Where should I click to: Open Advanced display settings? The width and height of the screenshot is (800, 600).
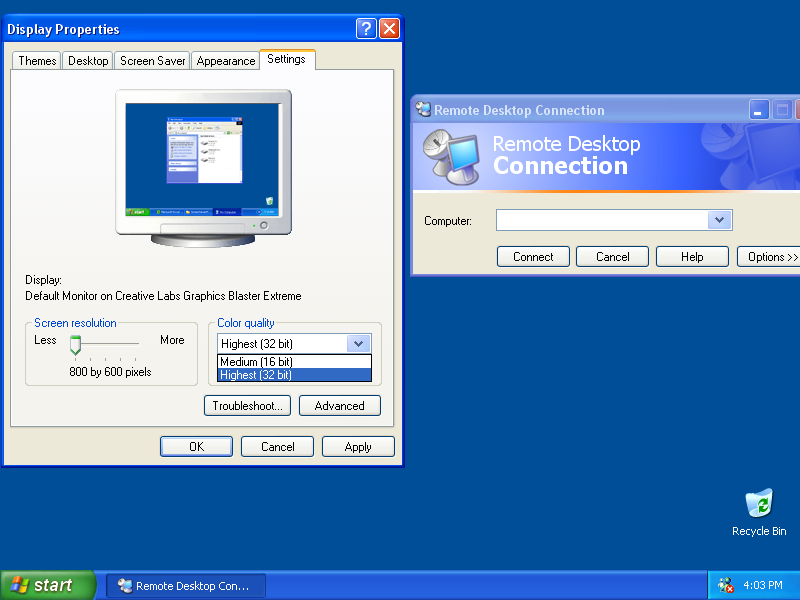pos(340,406)
